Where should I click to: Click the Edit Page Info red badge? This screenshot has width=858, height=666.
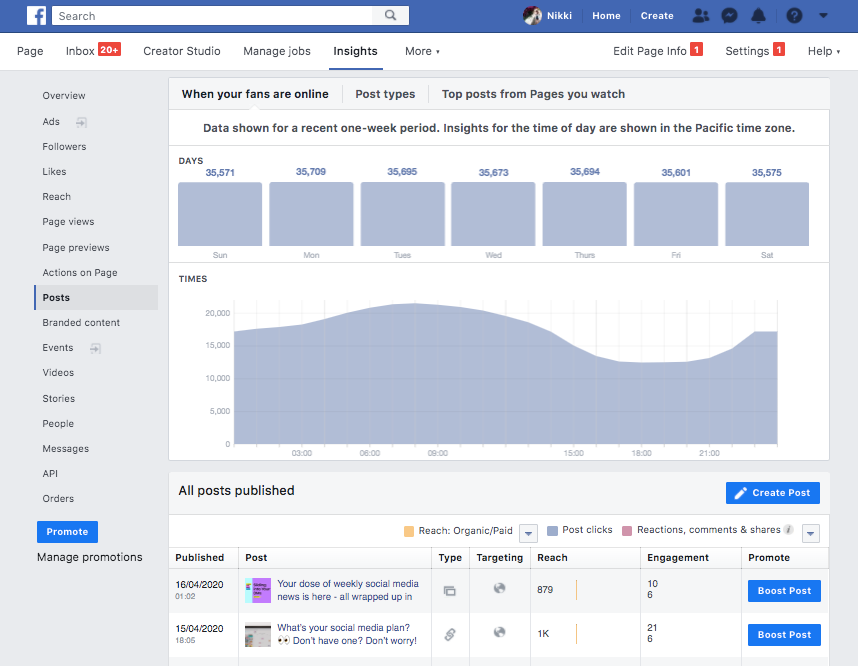point(696,50)
